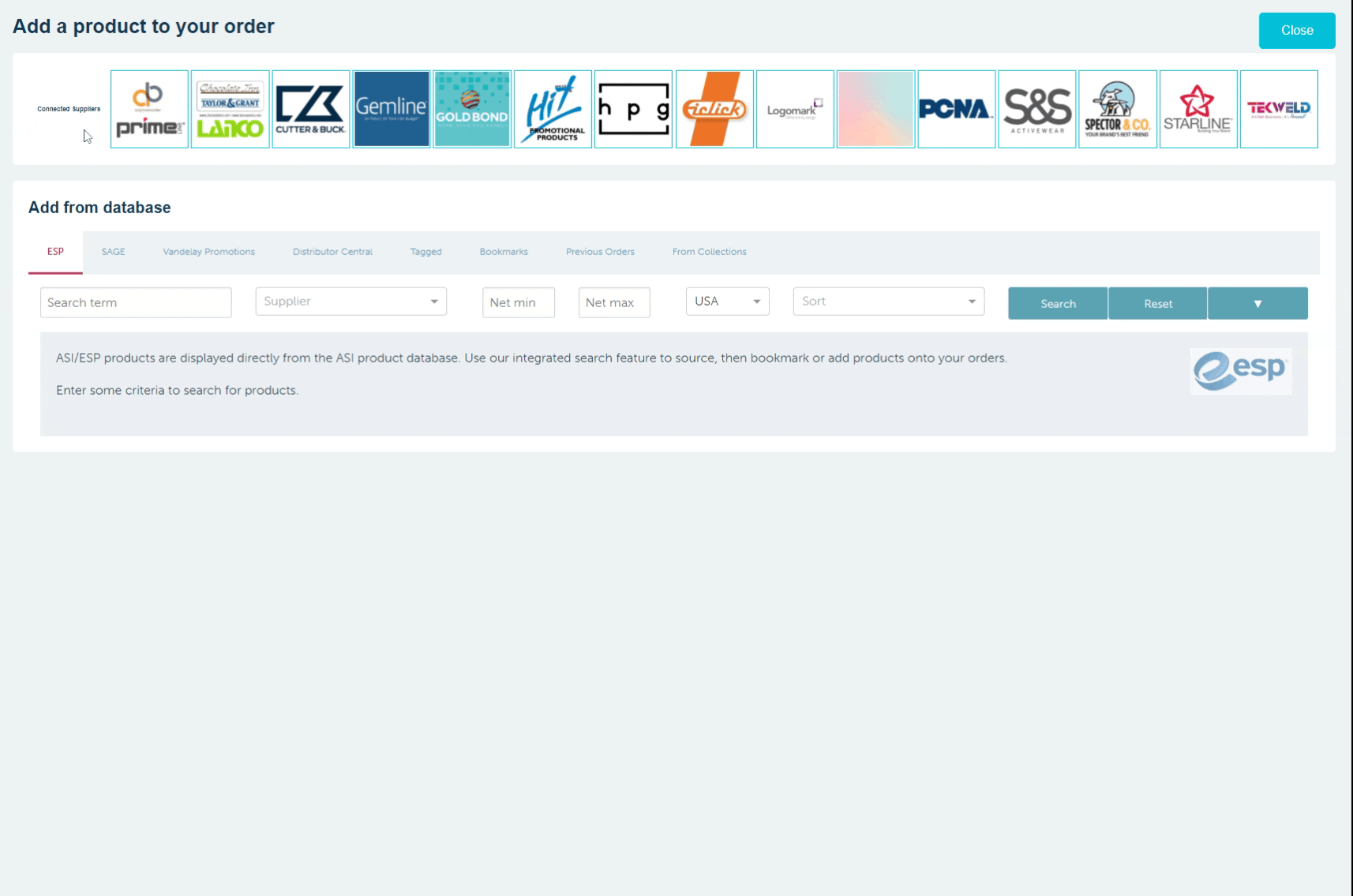Select the Hit Promotional Products logo
1353x896 pixels.
tap(553, 109)
